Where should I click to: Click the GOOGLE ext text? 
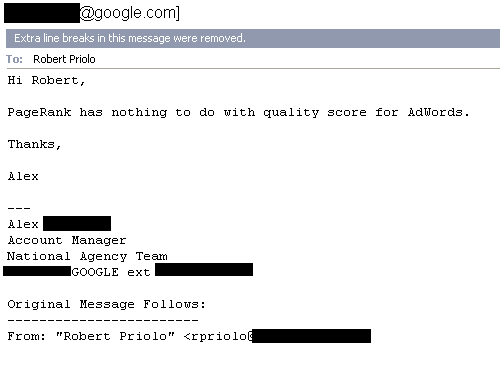(111, 272)
